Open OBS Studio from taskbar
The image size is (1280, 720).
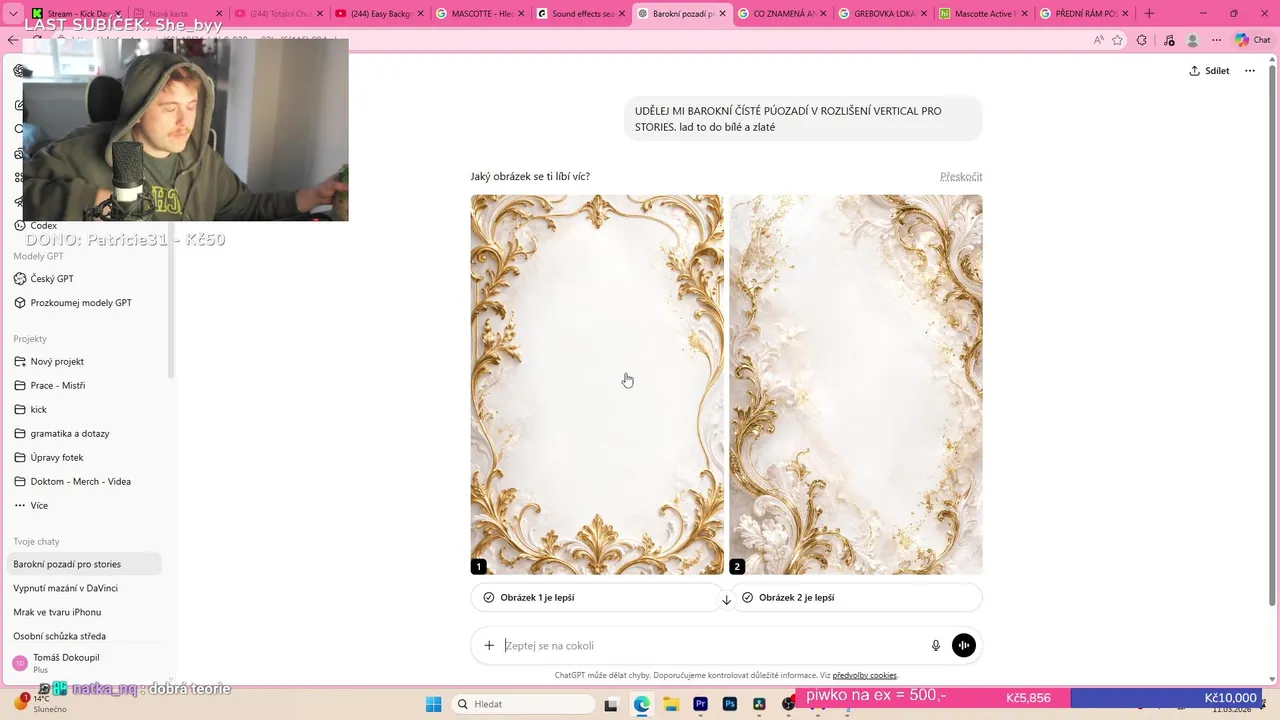tap(789, 704)
